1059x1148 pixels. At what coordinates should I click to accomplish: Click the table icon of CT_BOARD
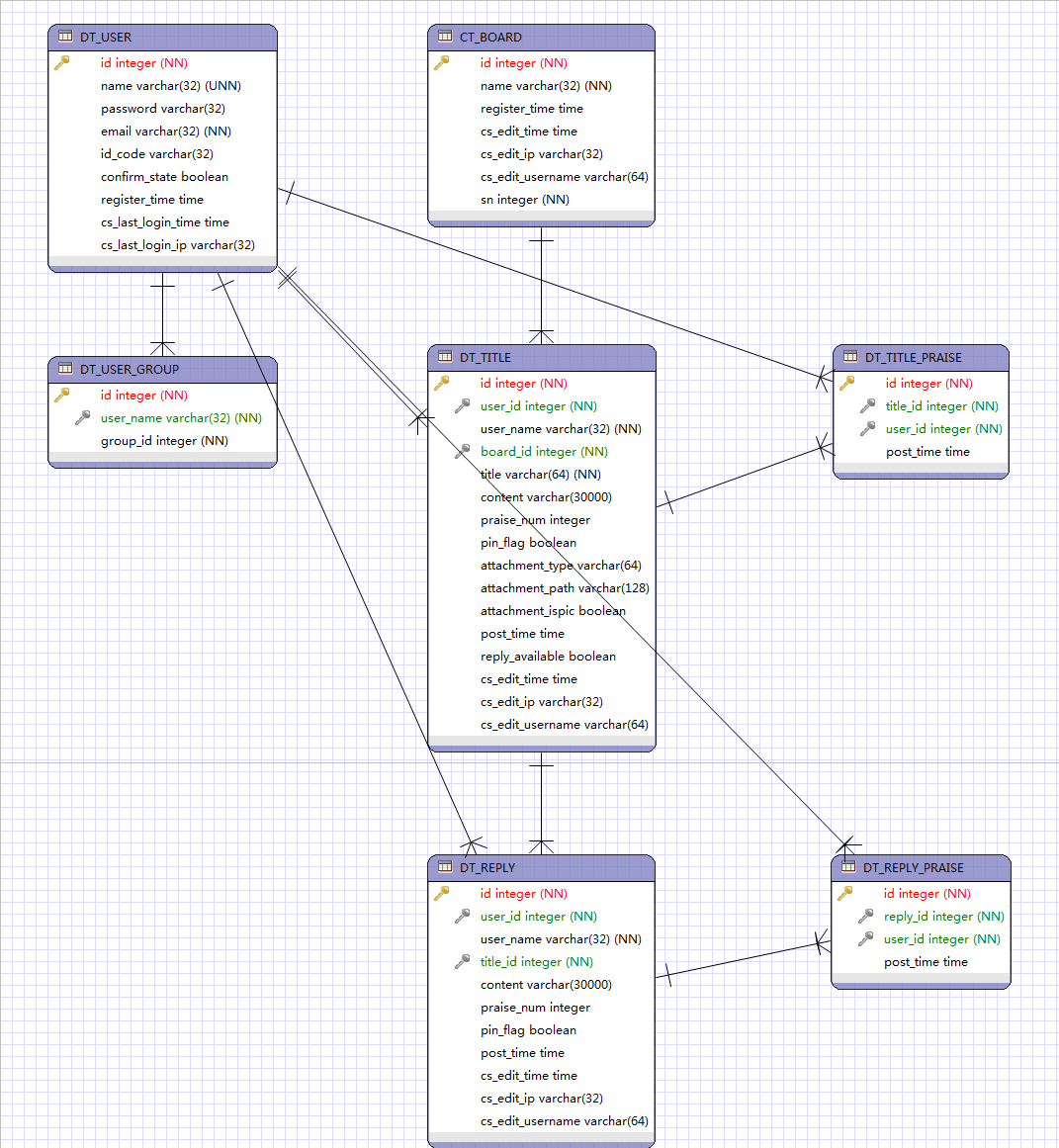pos(445,36)
